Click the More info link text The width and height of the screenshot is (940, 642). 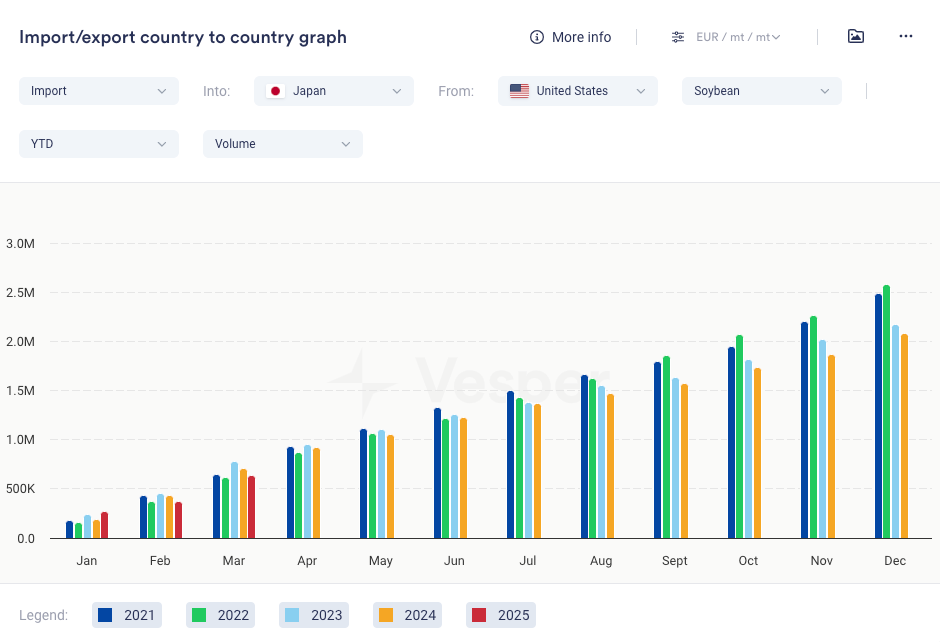[x=581, y=37]
